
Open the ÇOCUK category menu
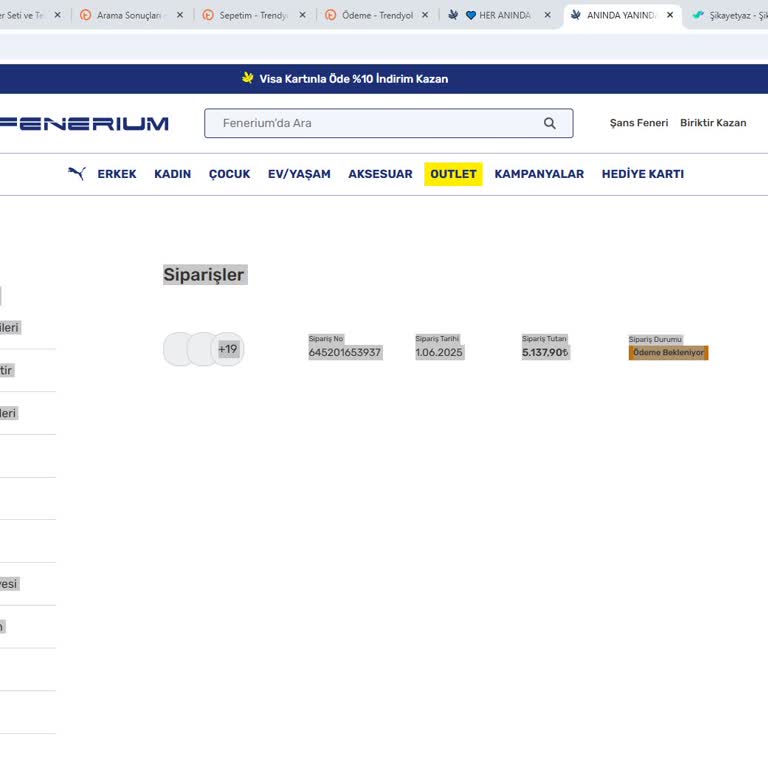(x=229, y=174)
